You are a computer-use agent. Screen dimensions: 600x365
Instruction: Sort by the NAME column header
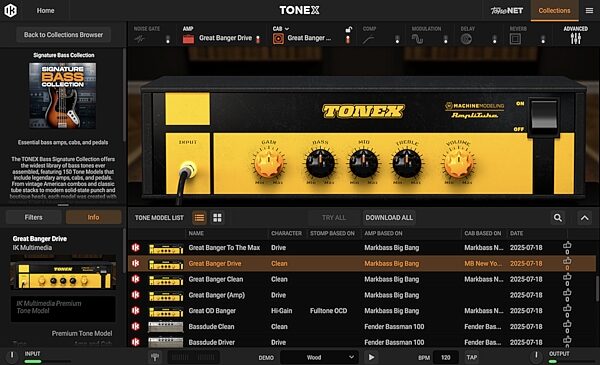pos(196,233)
